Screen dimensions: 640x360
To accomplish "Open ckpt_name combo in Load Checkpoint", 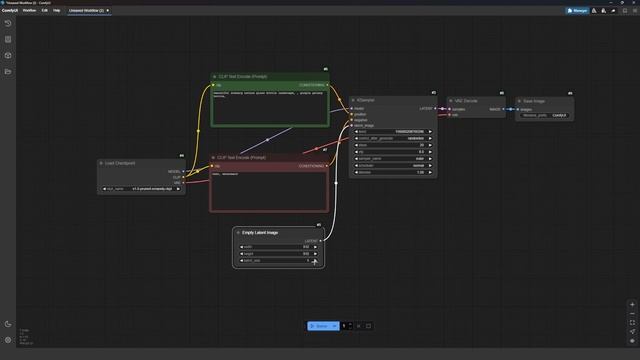I will point(141,189).
